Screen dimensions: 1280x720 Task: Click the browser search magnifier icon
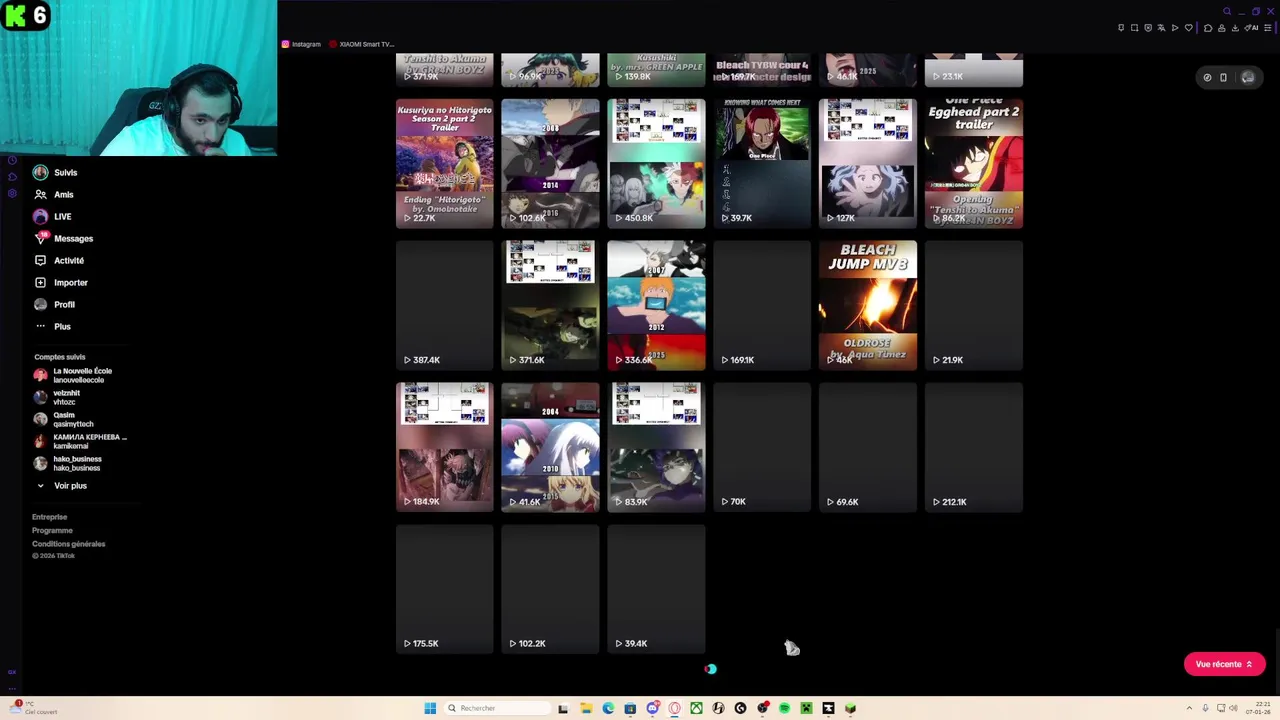pyautogui.click(x=1227, y=11)
